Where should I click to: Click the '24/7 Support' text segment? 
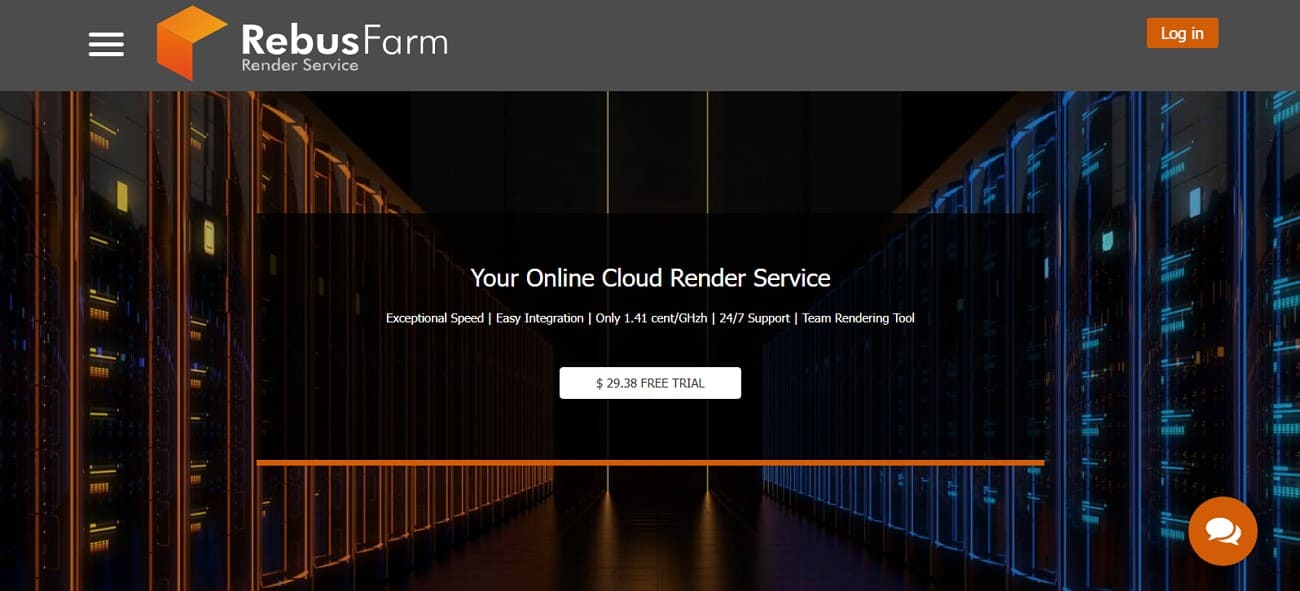tap(754, 318)
